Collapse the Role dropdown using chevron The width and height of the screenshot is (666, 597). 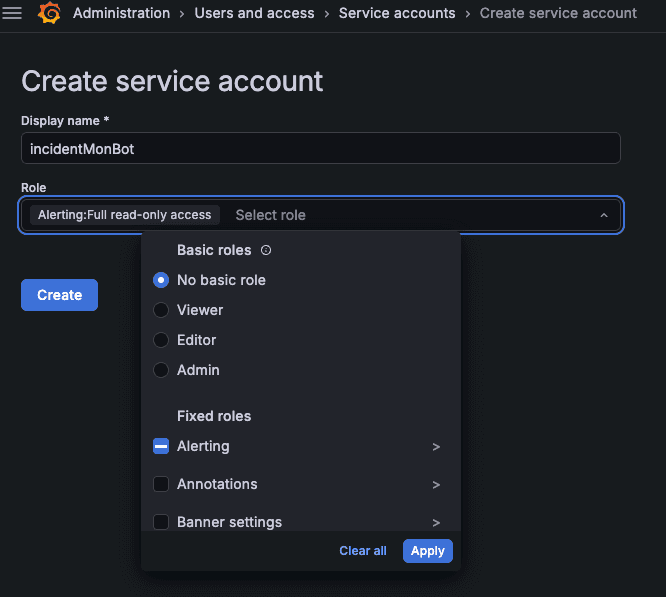[604, 215]
